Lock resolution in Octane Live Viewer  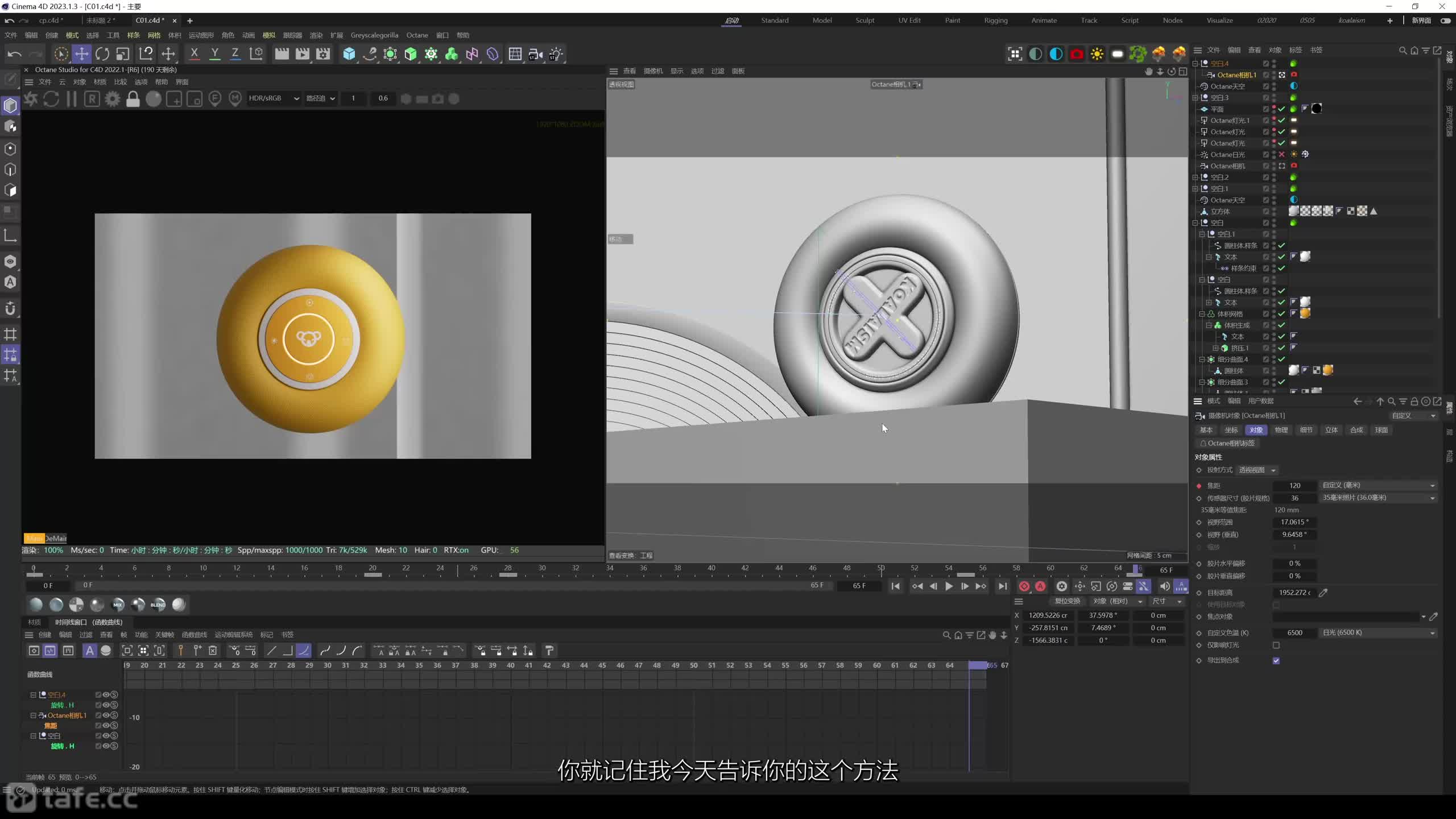tap(133, 99)
